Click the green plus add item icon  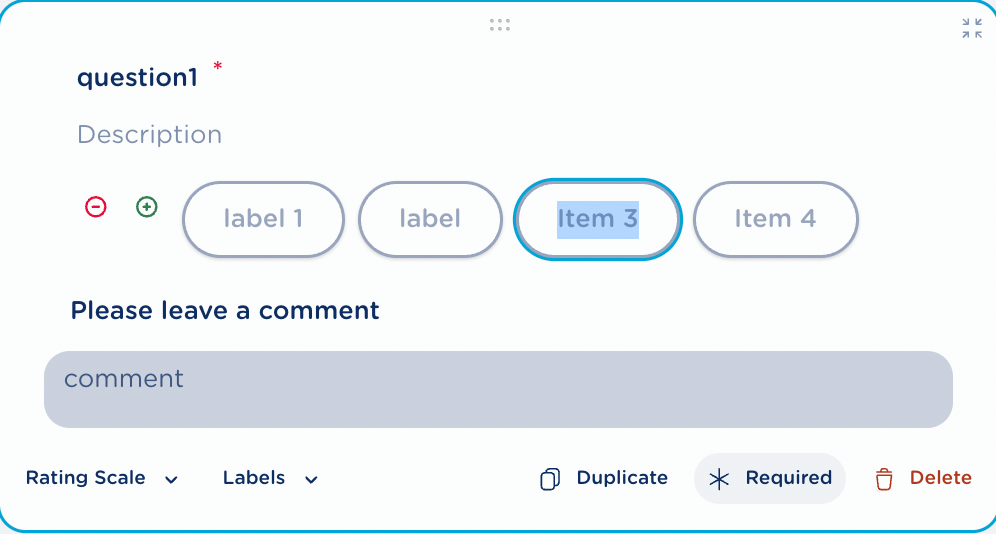pos(147,207)
